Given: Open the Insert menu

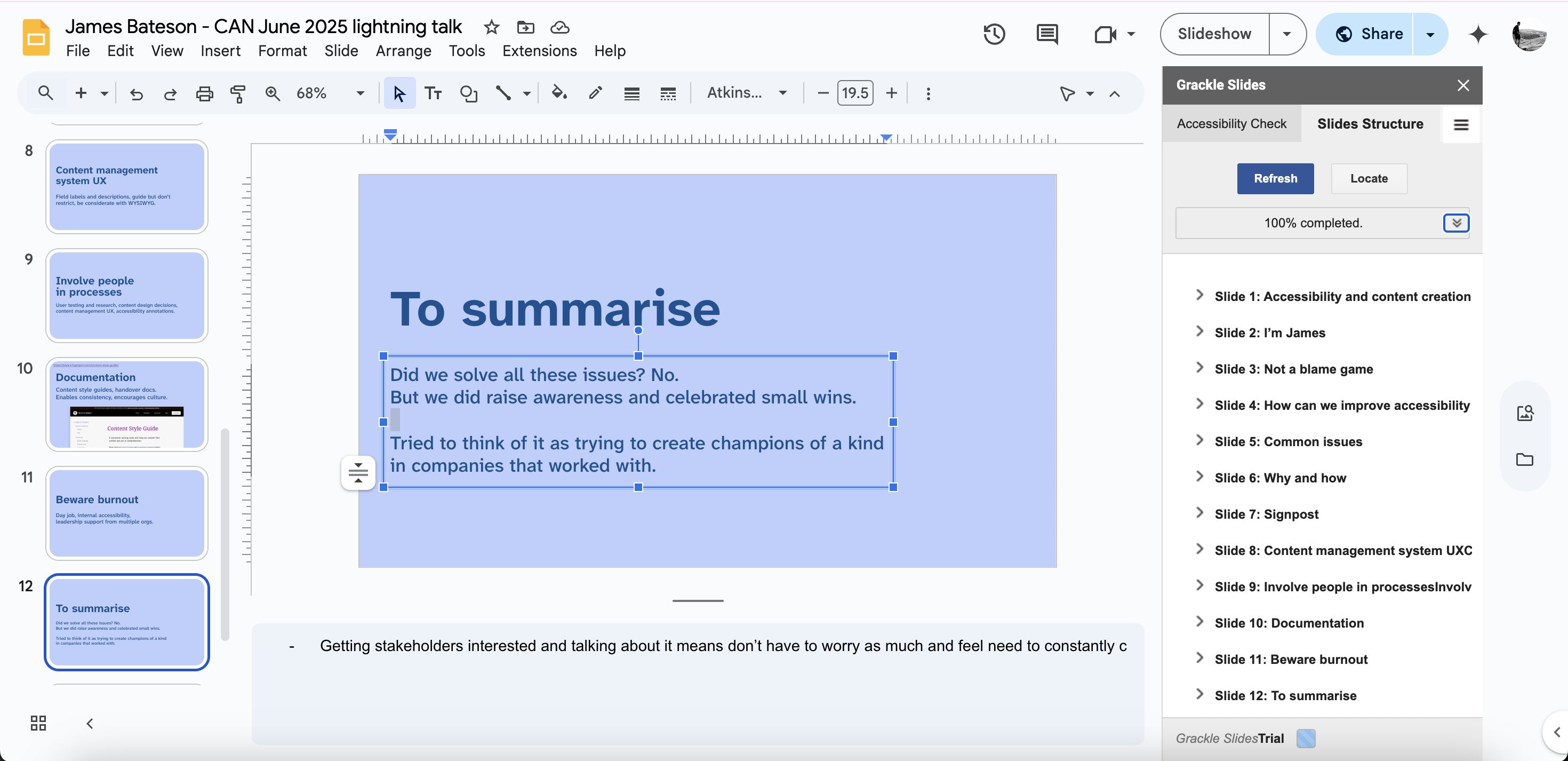Looking at the screenshot, I should tap(220, 51).
